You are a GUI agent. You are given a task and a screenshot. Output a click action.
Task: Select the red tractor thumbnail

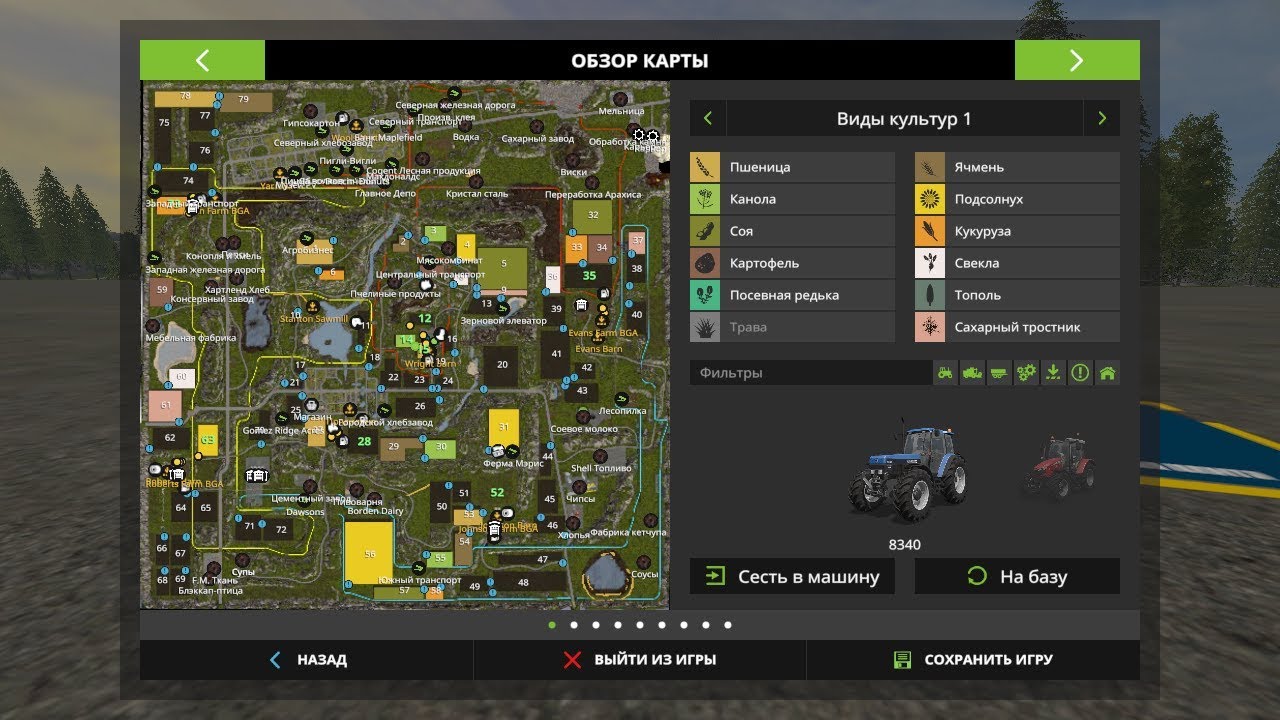(1057, 469)
